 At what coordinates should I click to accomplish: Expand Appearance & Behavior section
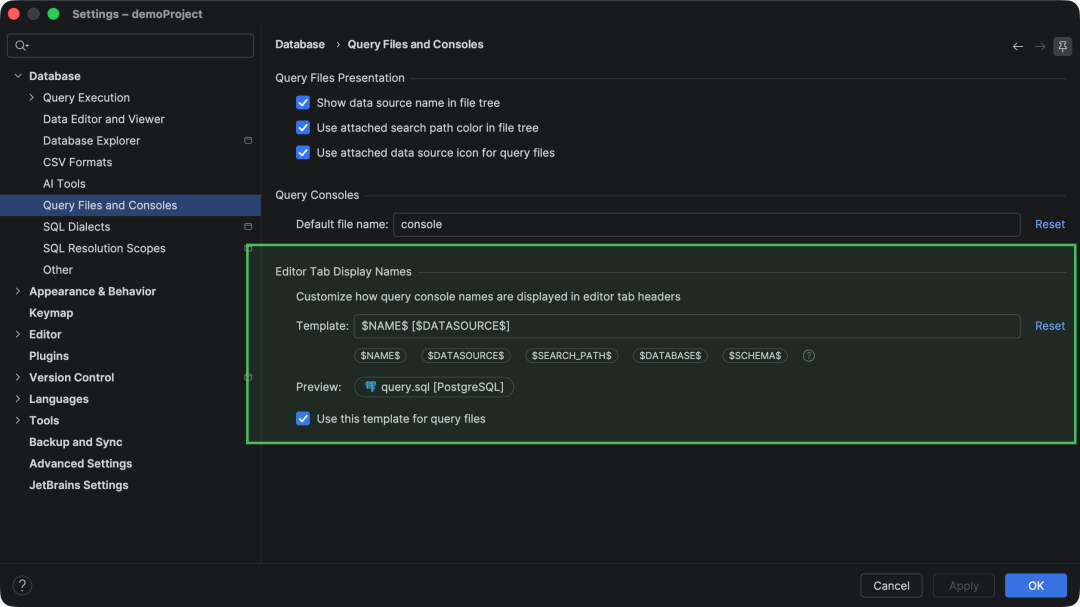pyautogui.click(x=18, y=291)
